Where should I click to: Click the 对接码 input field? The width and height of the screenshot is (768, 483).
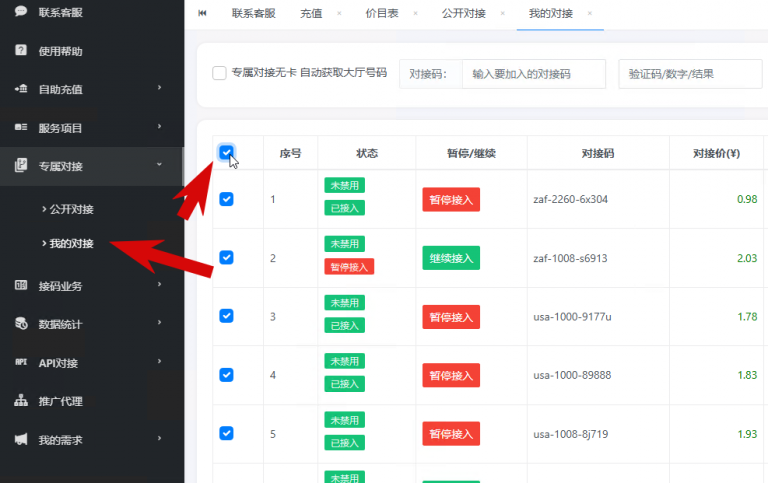coord(534,74)
